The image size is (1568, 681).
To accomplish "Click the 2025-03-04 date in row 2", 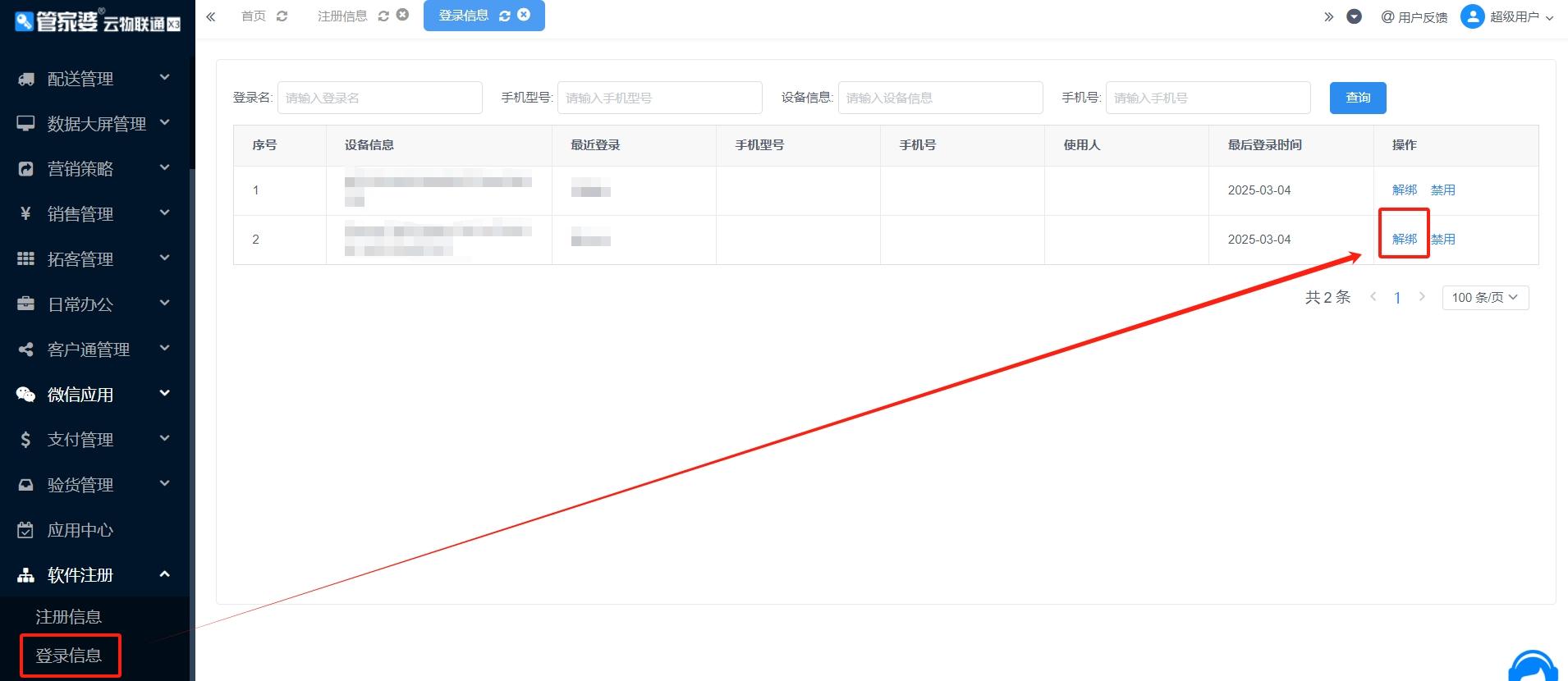I will [1259, 240].
